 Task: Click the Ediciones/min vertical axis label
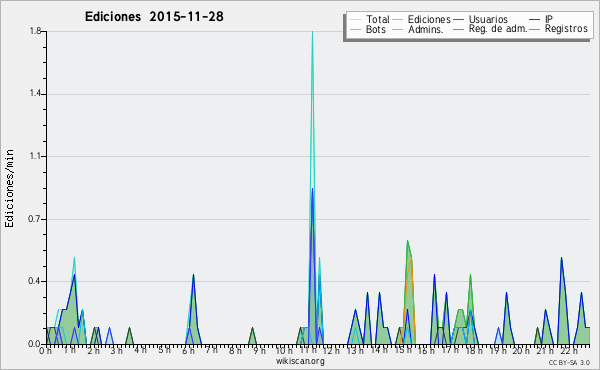9,188
